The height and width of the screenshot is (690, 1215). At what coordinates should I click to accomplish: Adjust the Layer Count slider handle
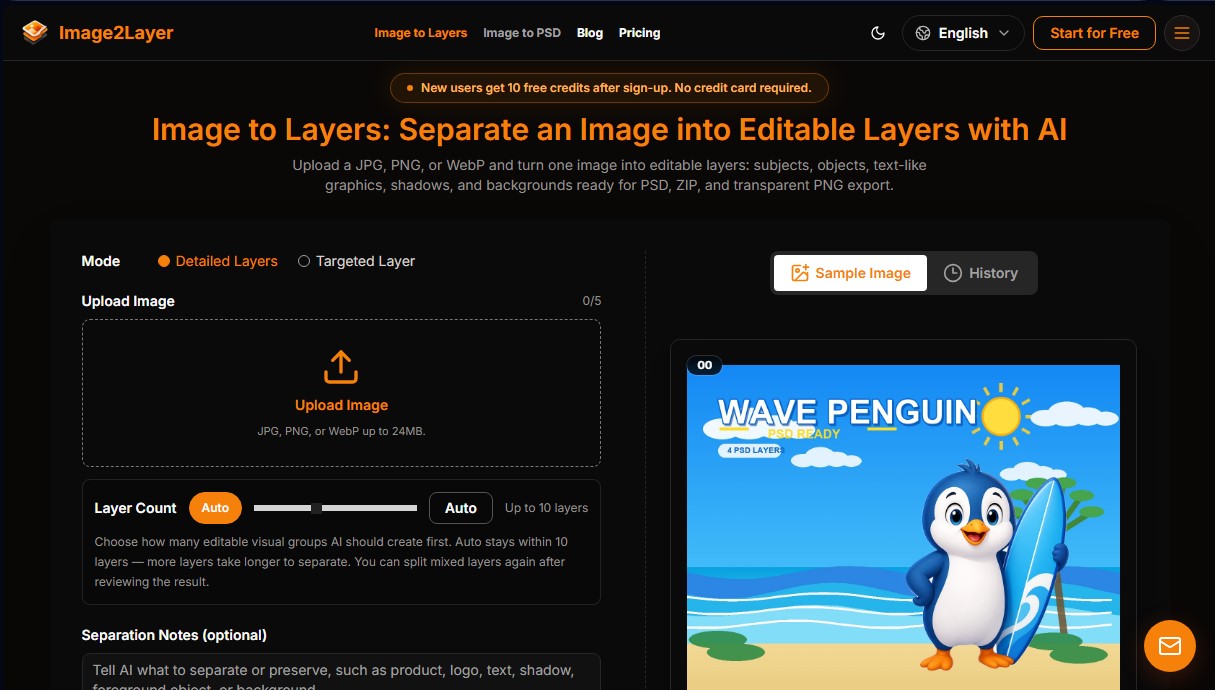pos(317,508)
